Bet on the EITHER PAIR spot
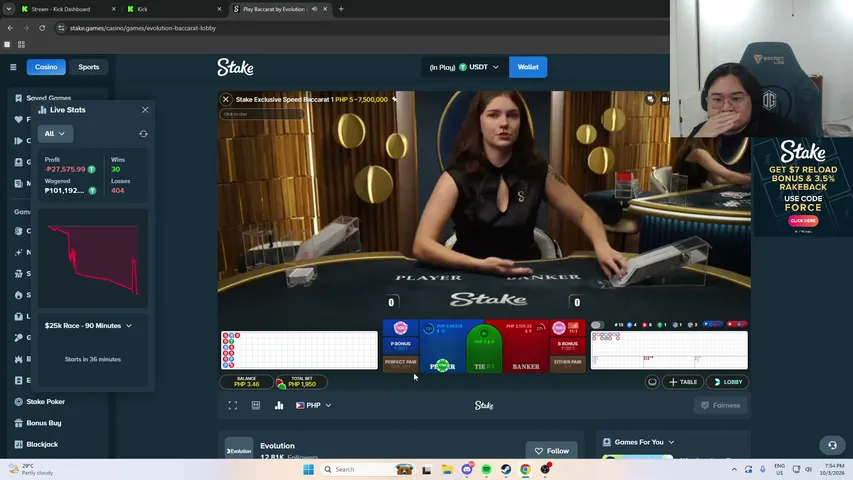 (x=567, y=364)
